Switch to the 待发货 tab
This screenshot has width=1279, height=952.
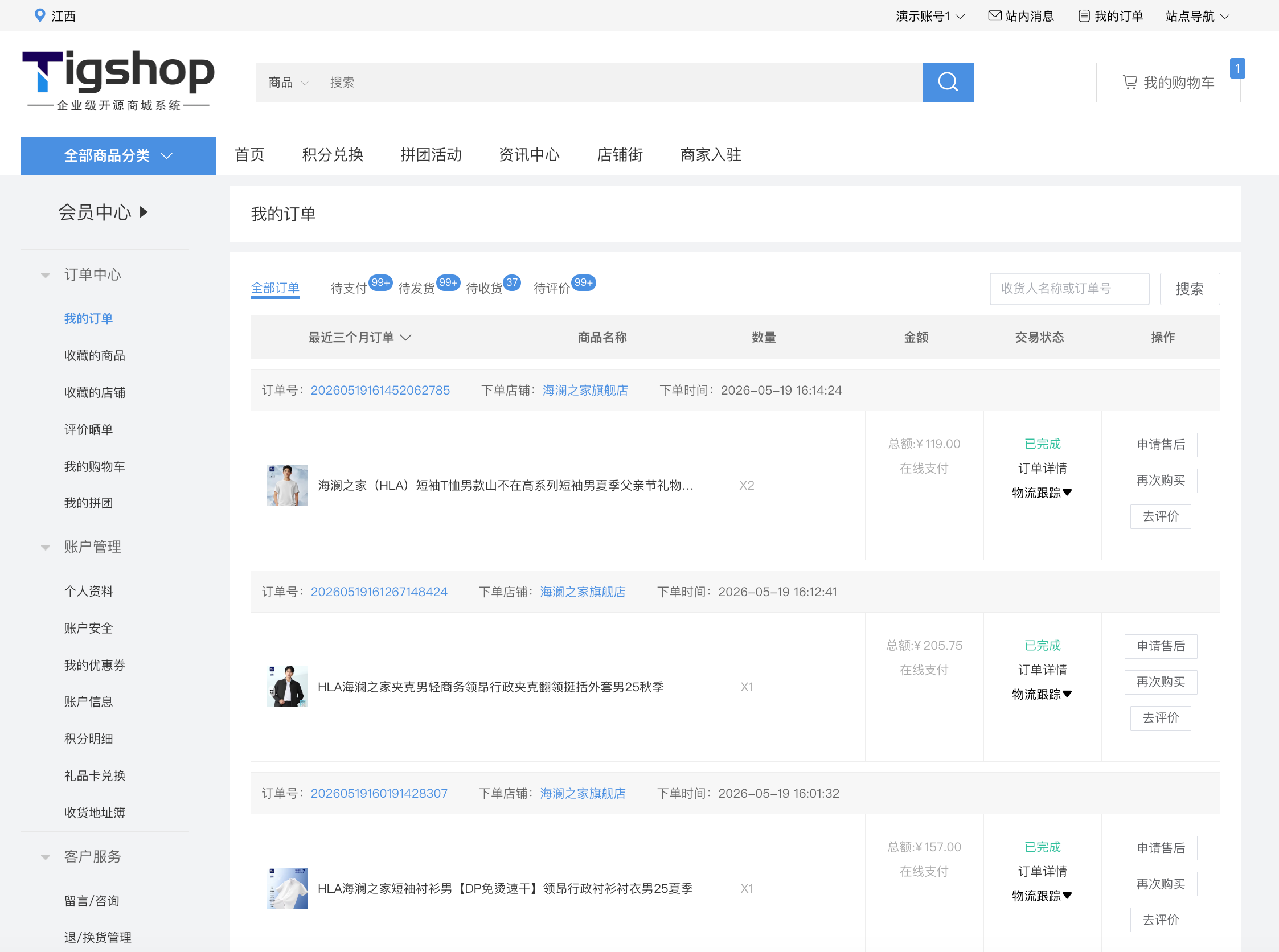[x=416, y=288]
